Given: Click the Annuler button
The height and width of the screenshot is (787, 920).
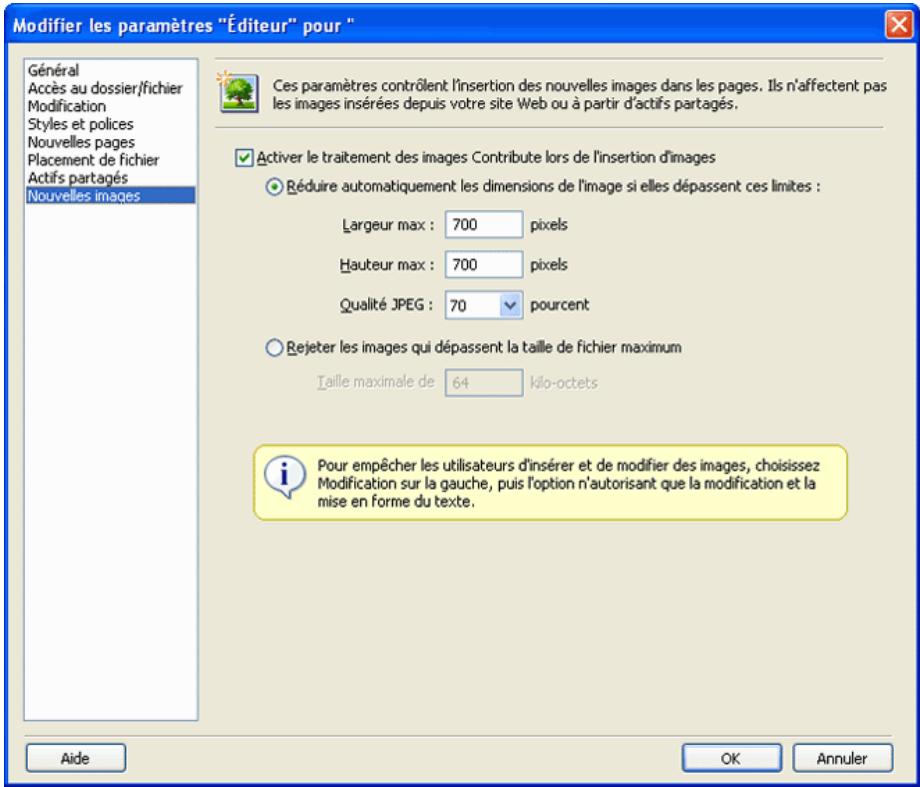Looking at the screenshot, I should pyautogui.click(x=843, y=758).
